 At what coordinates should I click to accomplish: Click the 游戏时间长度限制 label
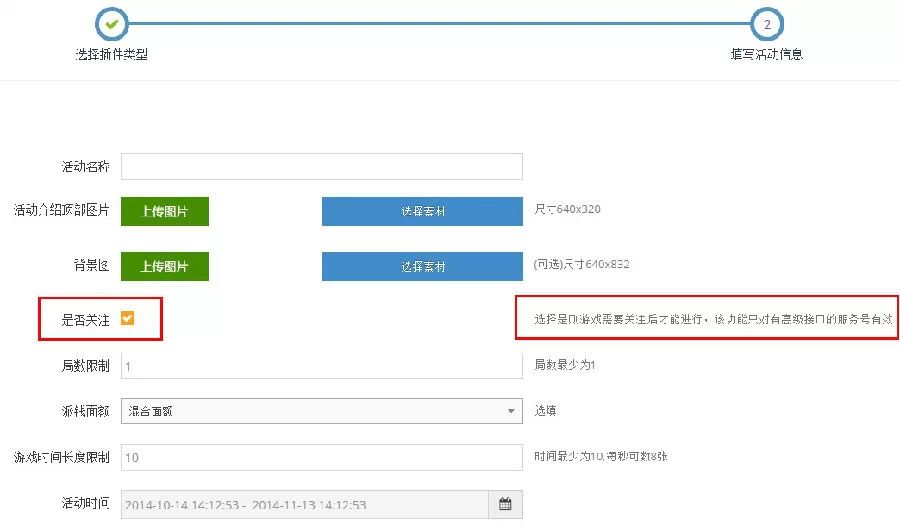pos(62,457)
